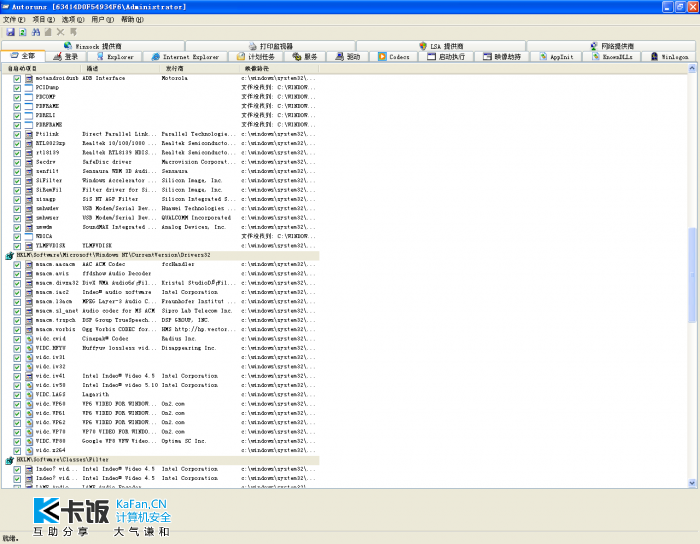
Task: Switch to the Explorer tab
Action: (x=115, y=57)
